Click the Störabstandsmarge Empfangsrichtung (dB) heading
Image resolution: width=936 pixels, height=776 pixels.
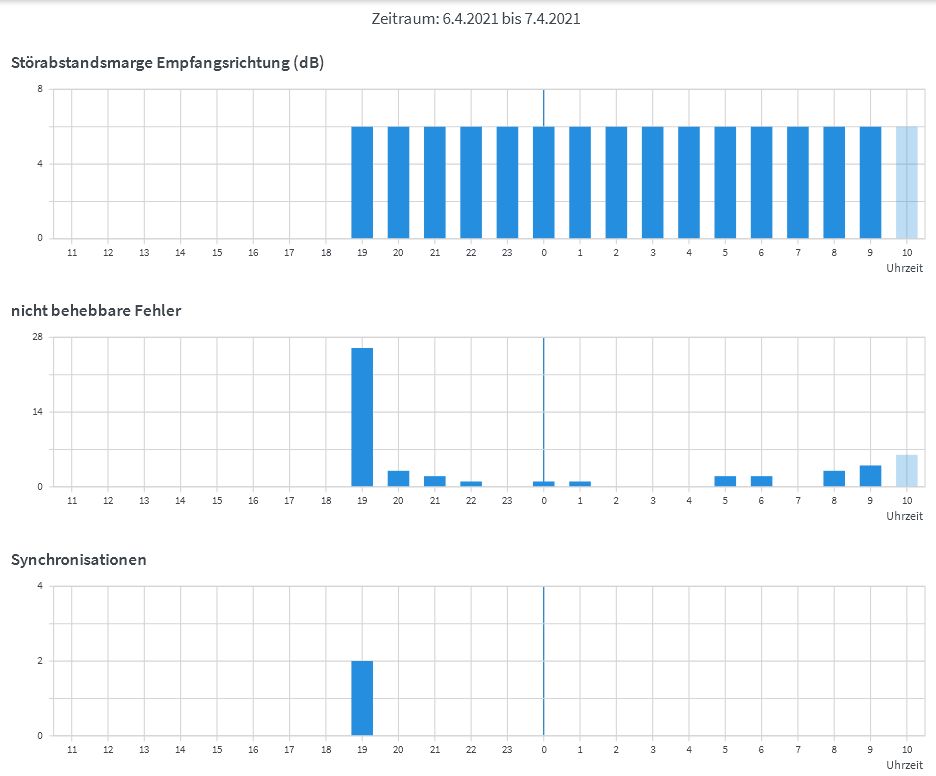click(167, 63)
